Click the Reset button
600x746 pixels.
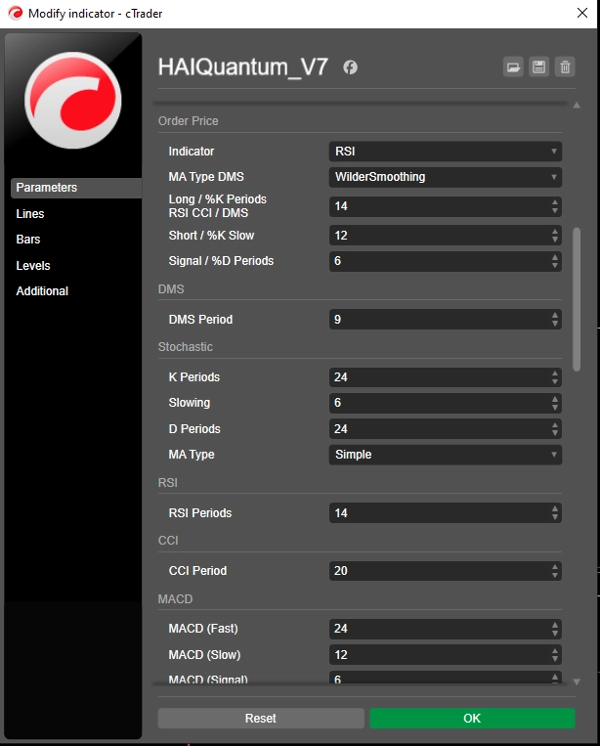261,718
